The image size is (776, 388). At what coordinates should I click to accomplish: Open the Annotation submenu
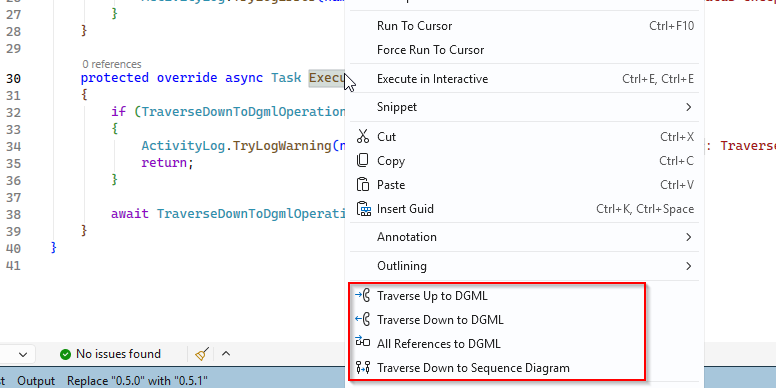click(524, 237)
